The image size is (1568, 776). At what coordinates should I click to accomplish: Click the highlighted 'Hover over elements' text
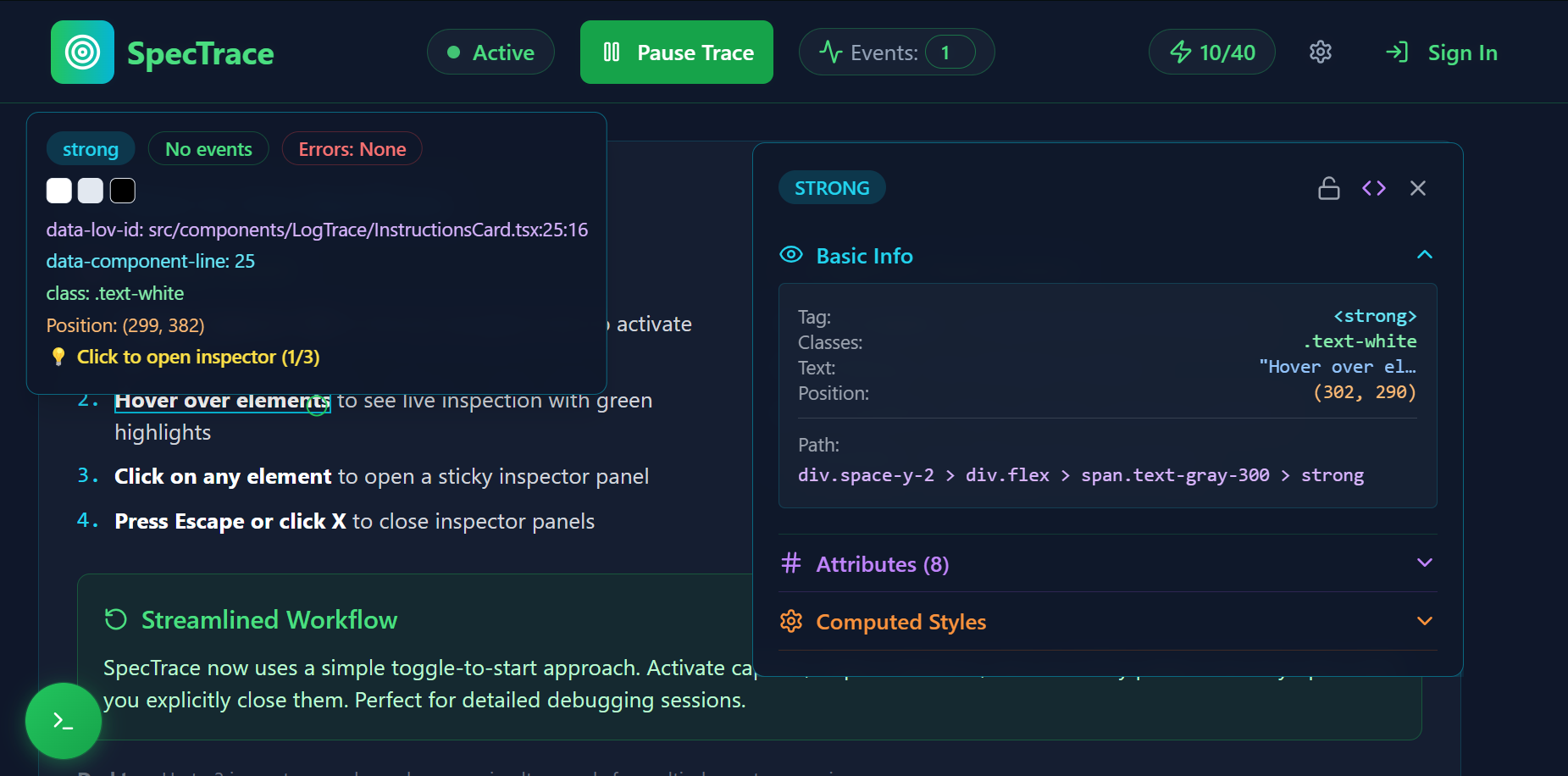222,400
